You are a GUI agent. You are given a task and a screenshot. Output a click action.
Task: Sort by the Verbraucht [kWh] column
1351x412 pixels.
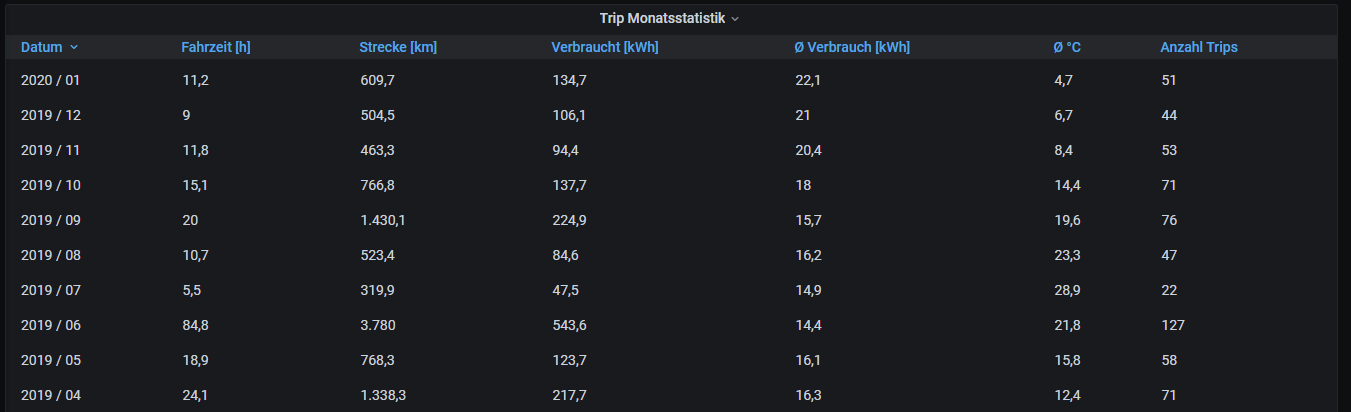(x=604, y=47)
